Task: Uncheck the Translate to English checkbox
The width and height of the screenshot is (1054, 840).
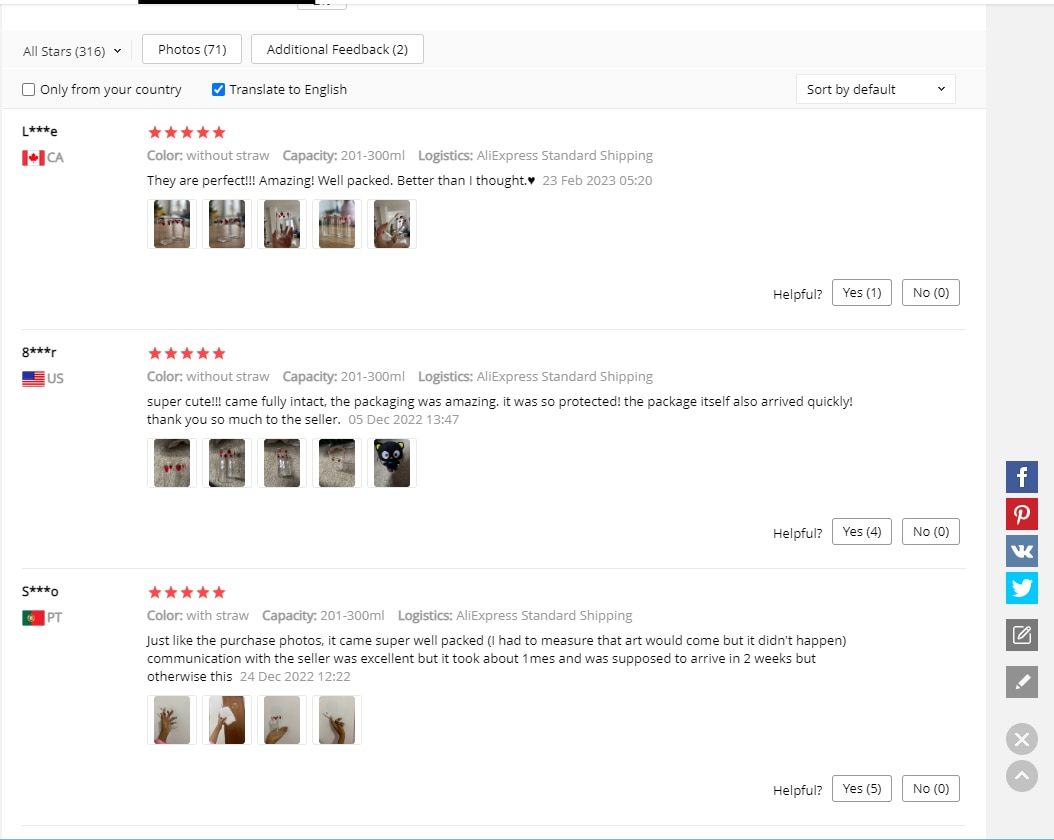Action: [218, 89]
